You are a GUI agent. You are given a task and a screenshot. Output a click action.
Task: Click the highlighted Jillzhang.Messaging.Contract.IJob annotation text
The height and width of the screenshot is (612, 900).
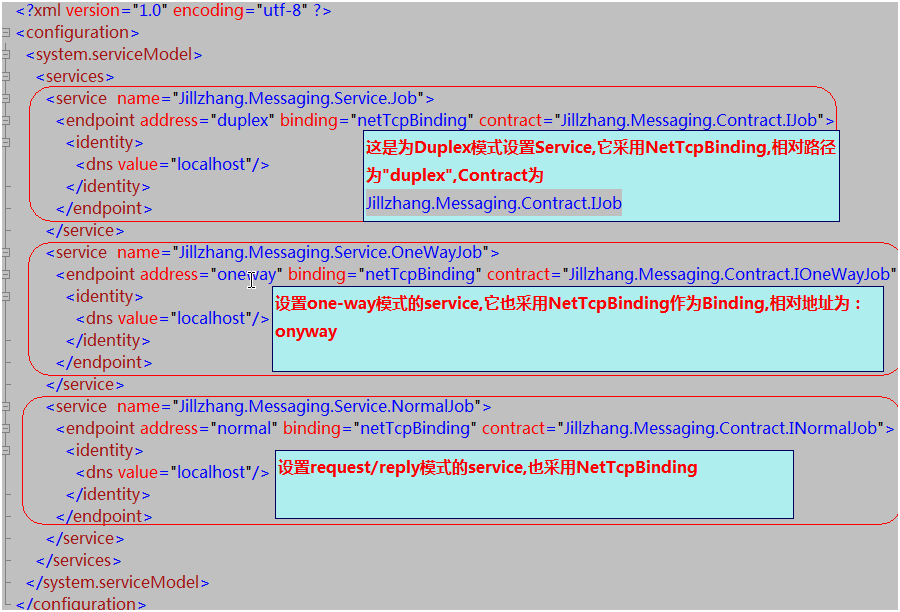click(x=493, y=203)
